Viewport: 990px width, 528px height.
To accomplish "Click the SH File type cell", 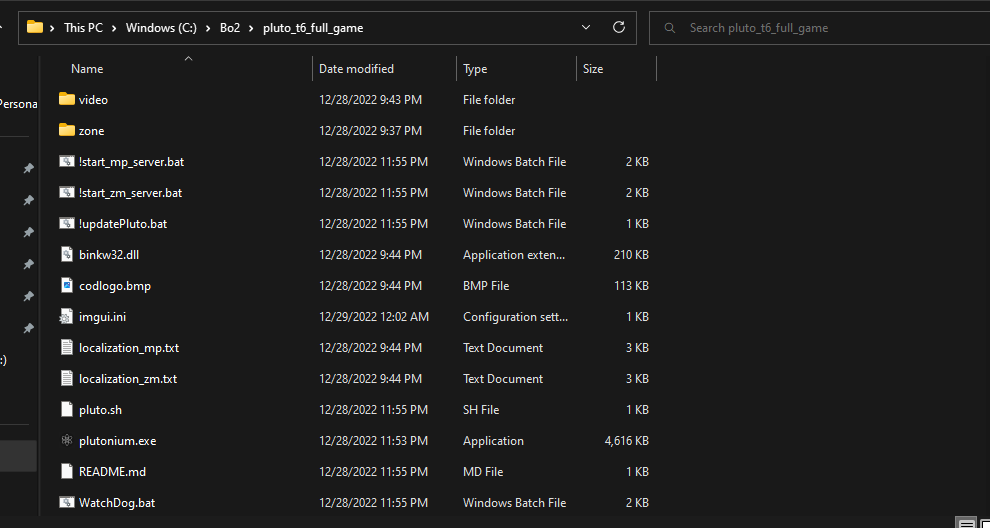I will pyautogui.click(x=481, y=409).
